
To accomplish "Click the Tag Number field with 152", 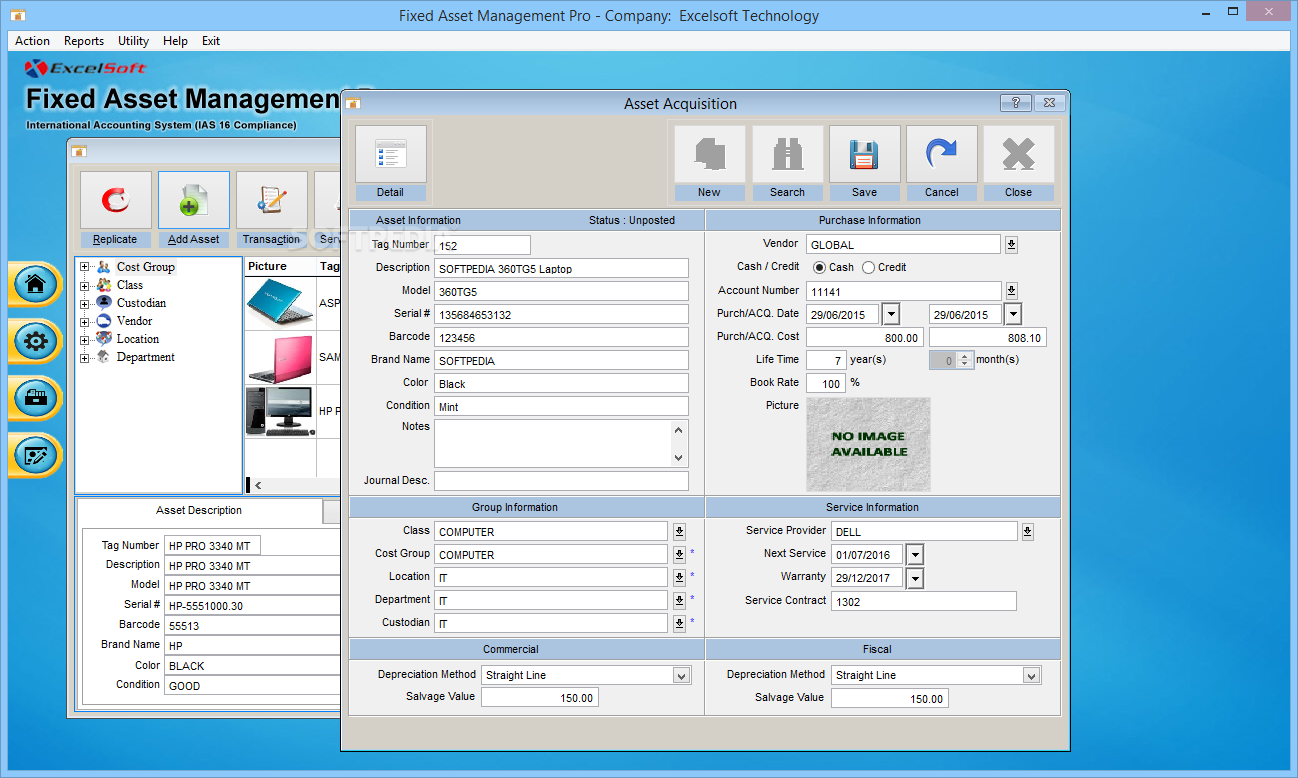I will (482, 245).
